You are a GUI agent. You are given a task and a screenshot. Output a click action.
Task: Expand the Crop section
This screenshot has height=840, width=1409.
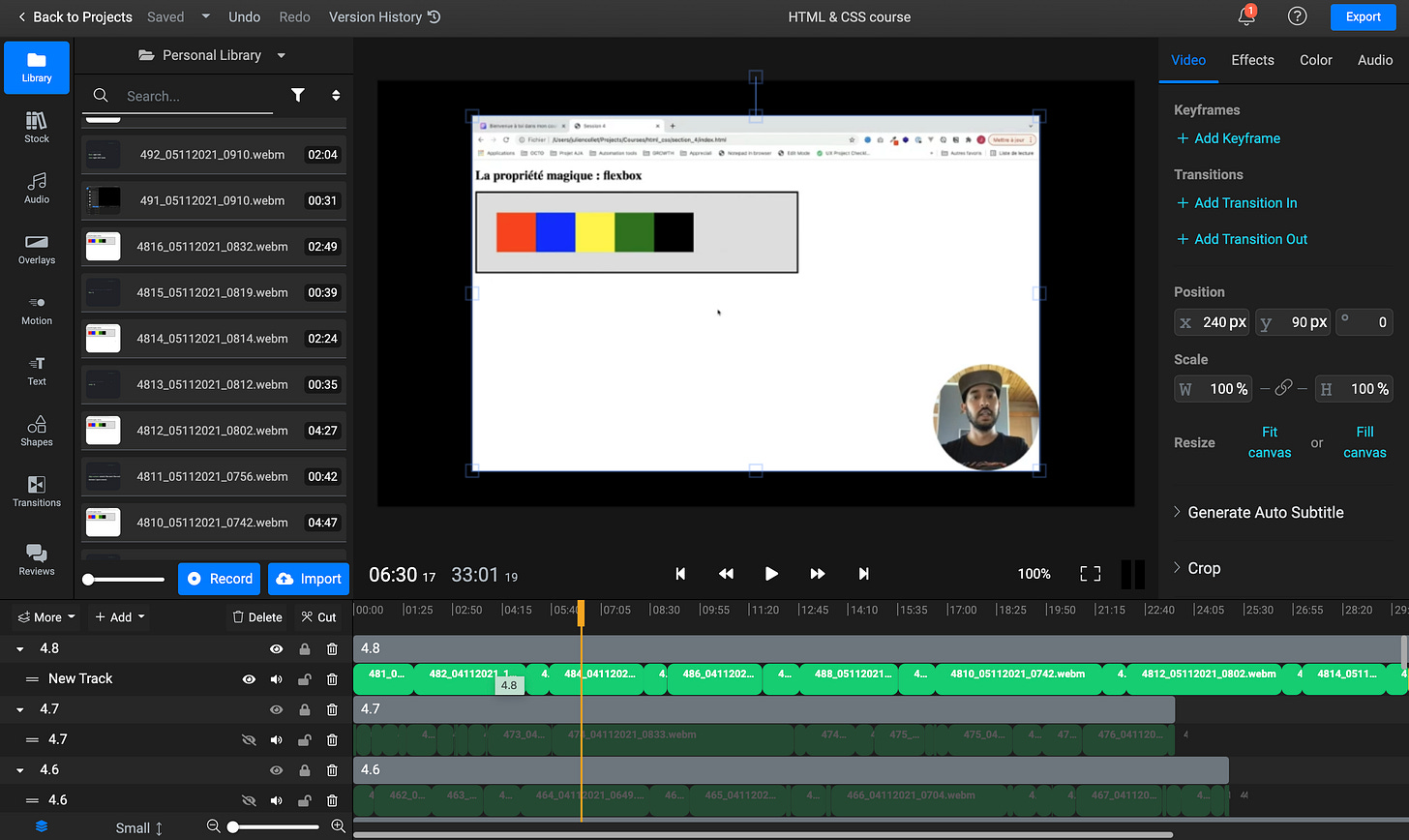[1197, 568]
